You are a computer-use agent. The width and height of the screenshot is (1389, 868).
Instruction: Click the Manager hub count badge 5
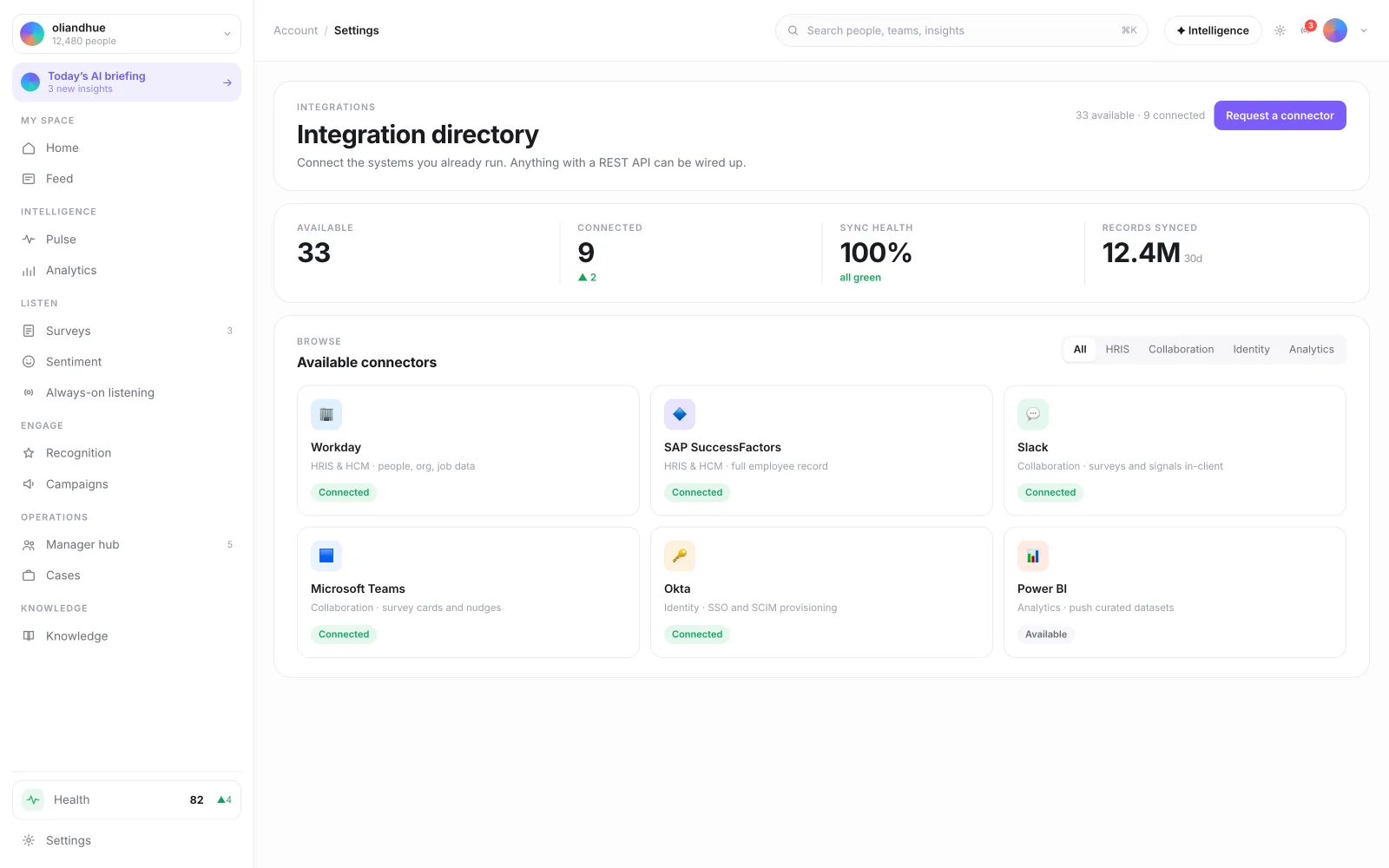coord(229,545)
